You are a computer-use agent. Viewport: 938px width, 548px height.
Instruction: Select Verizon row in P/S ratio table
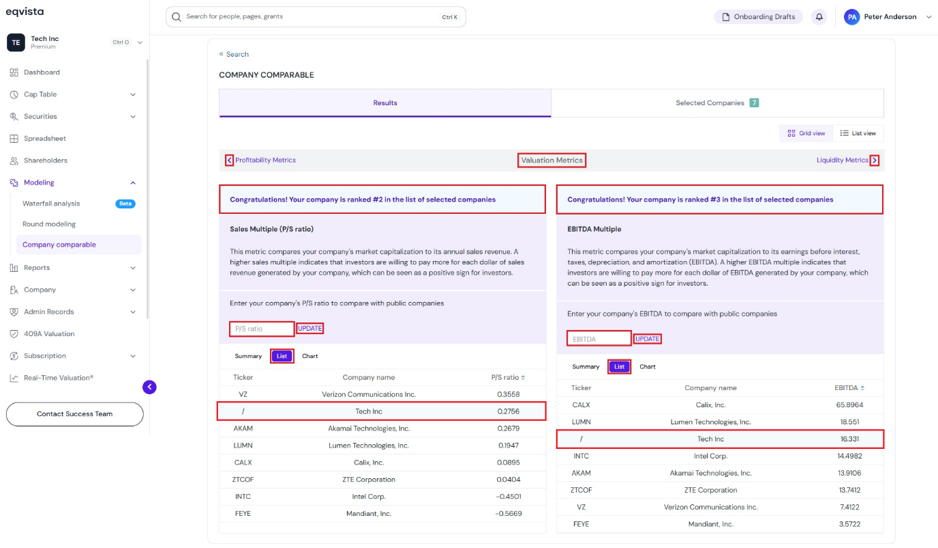[x=382, y=395]
